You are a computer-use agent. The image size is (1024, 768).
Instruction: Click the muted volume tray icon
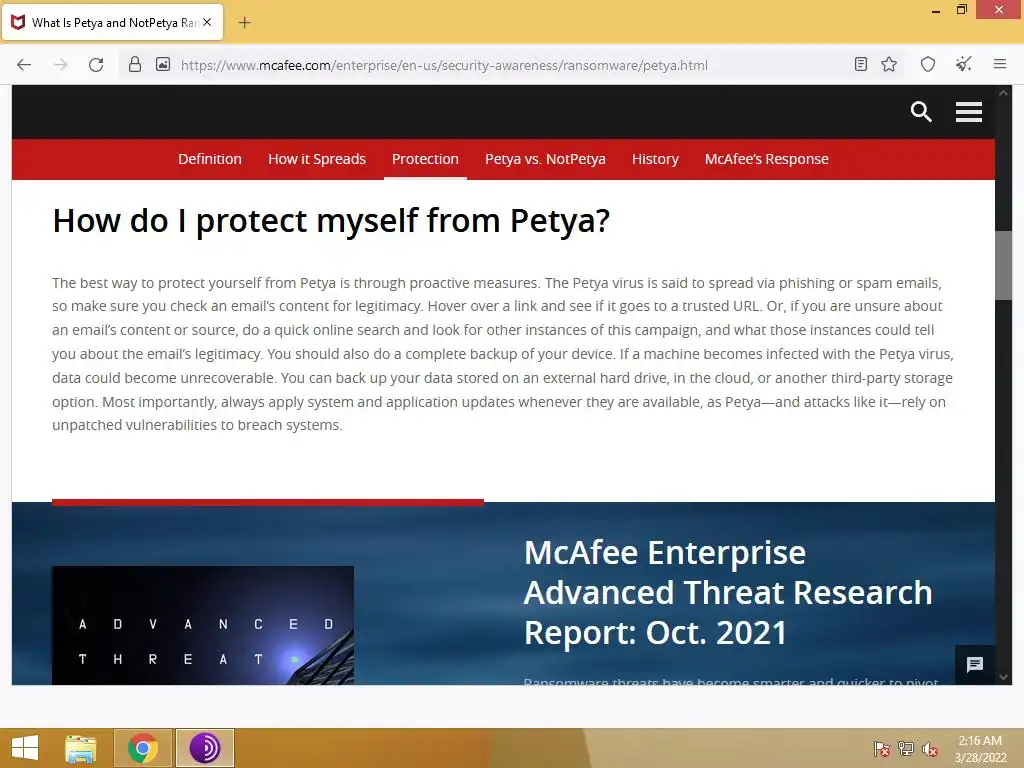pyautogui.click(x=930, y=749)
